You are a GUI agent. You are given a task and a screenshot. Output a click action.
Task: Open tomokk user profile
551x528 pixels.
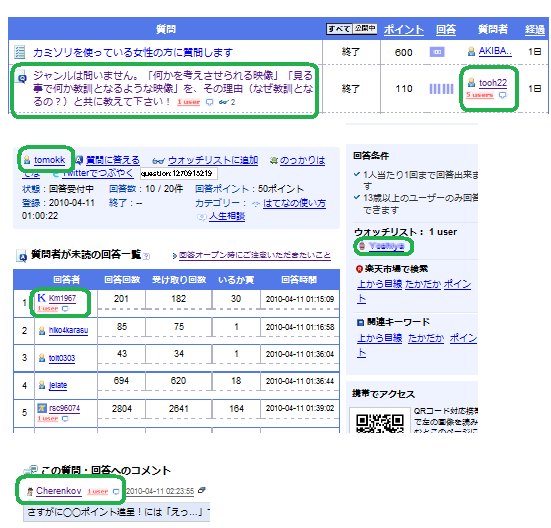click(50, 160)
